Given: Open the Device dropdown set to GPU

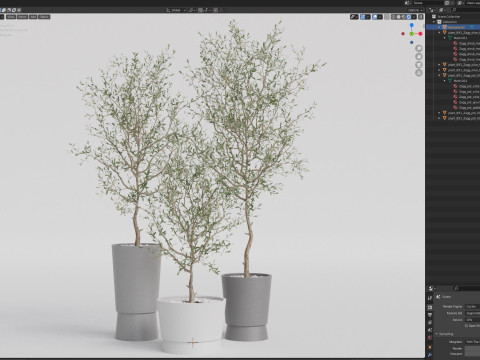Looking at the screenshot, I should 473,320.
